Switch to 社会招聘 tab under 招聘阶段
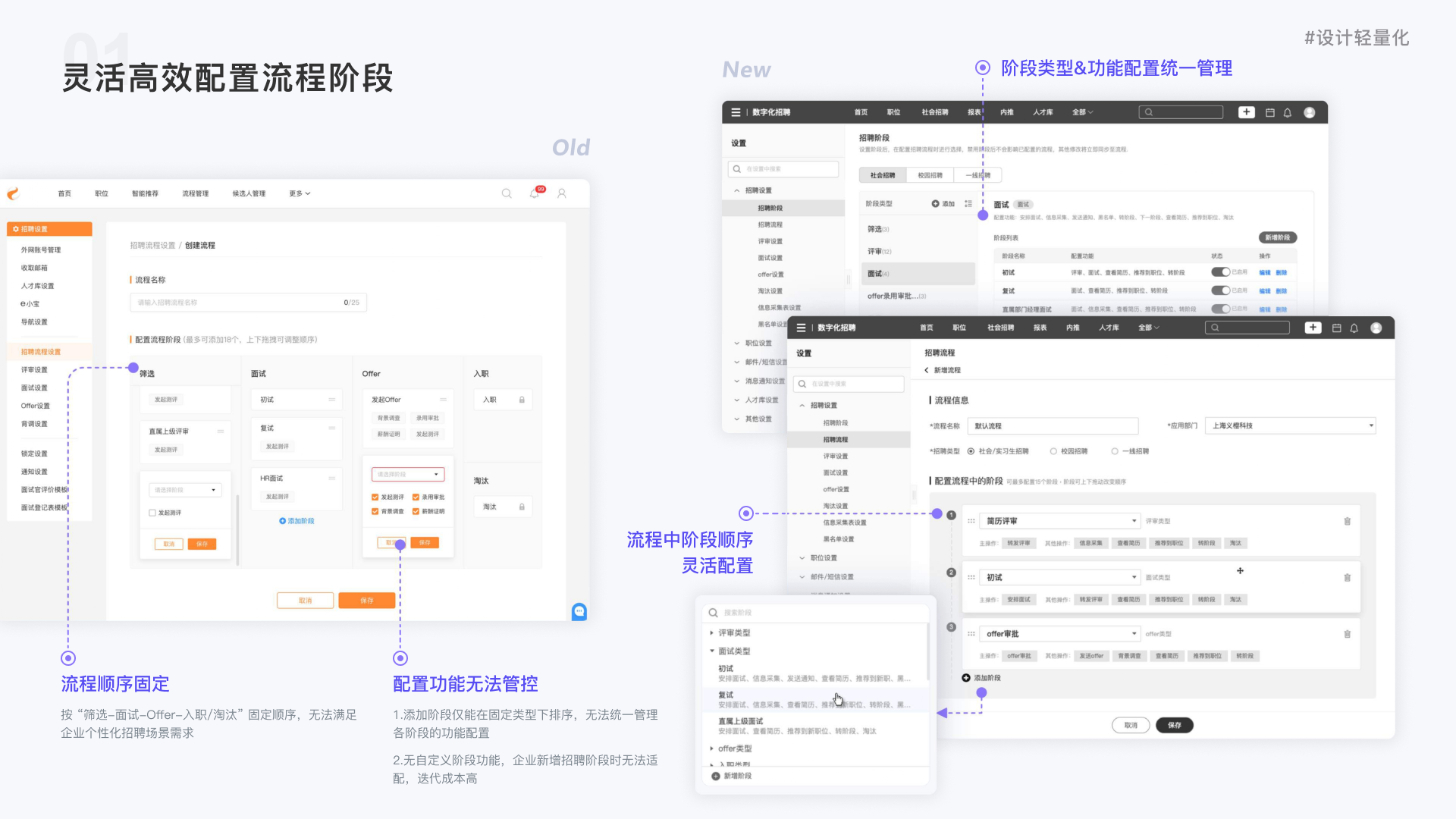The width and height of the screenshot is (1456, 819). click(883, 175)
